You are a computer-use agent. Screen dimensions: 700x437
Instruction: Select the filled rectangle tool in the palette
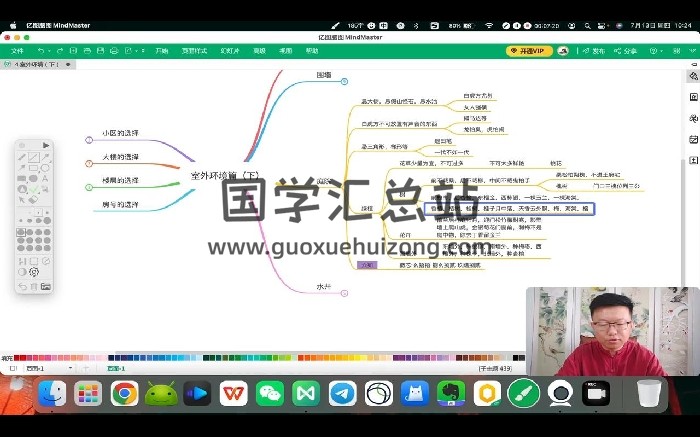click(21, 179)
